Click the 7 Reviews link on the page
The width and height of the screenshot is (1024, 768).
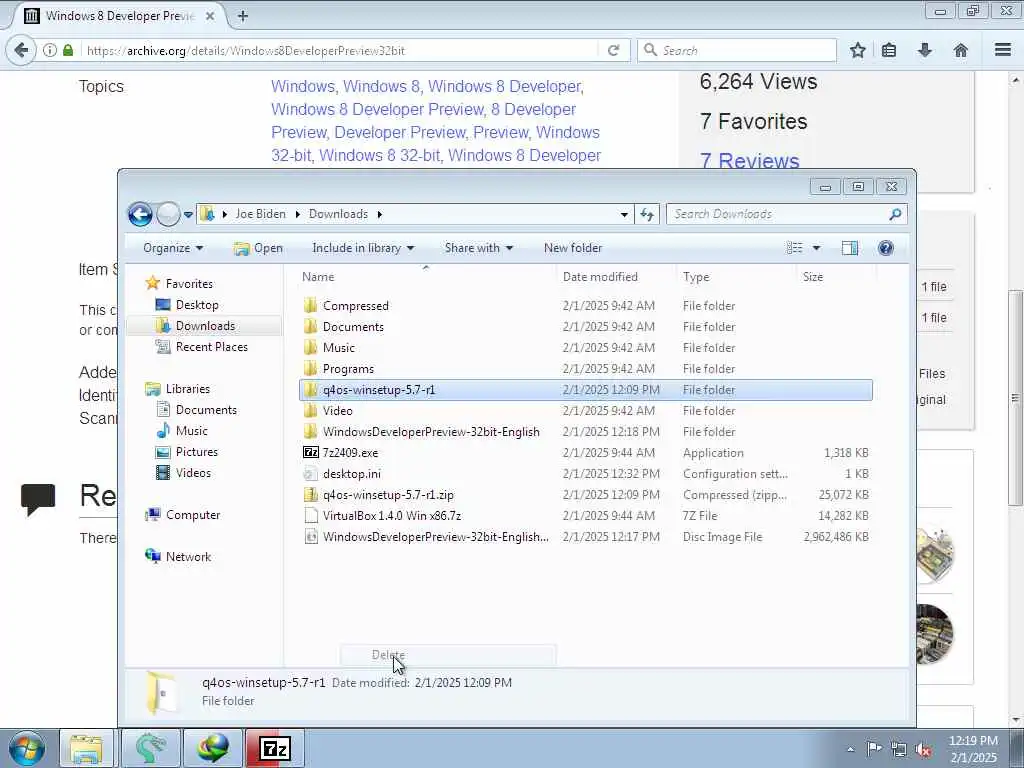pos(750,161)
